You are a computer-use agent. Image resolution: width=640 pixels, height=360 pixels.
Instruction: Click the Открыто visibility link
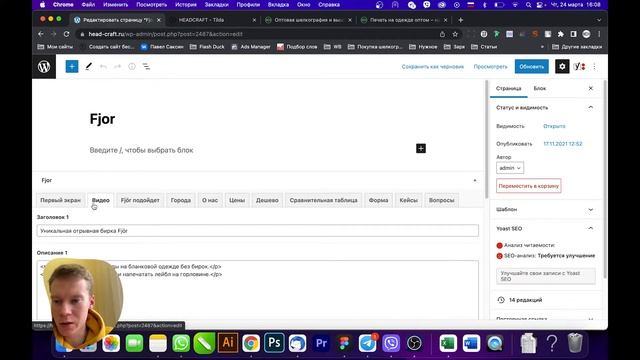pos(554,126)
